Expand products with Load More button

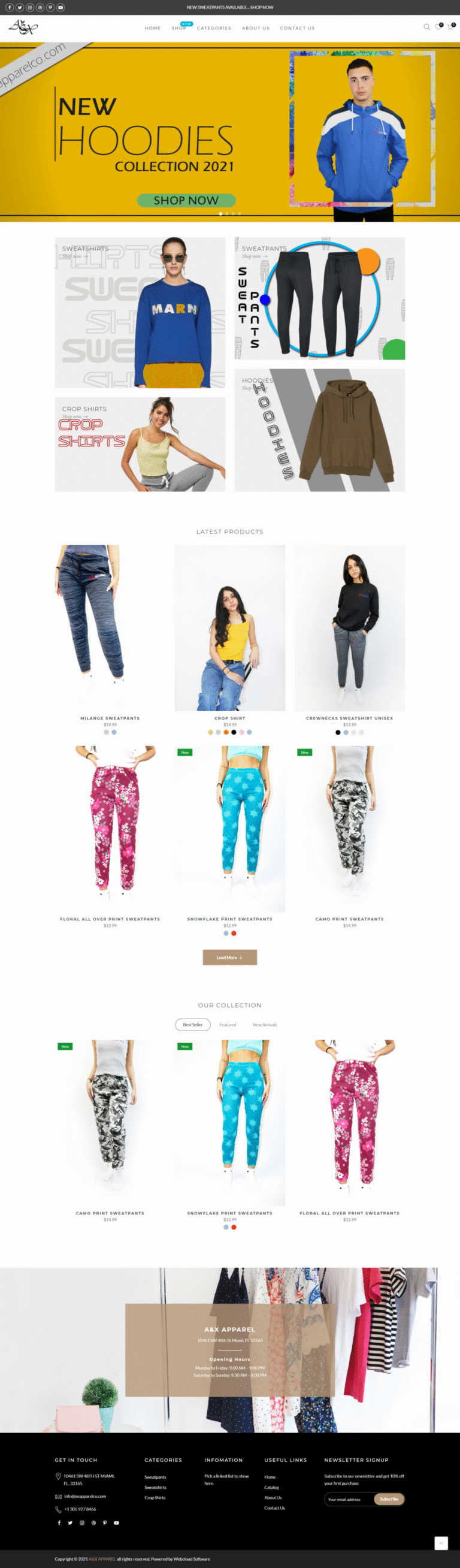pos(230,957)
